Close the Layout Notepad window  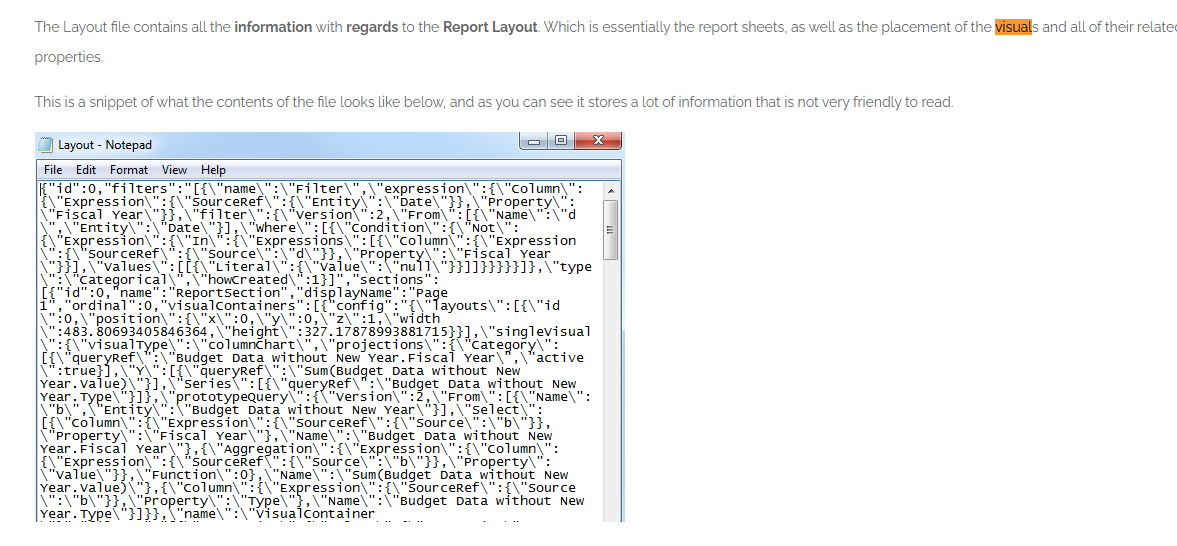598,140
